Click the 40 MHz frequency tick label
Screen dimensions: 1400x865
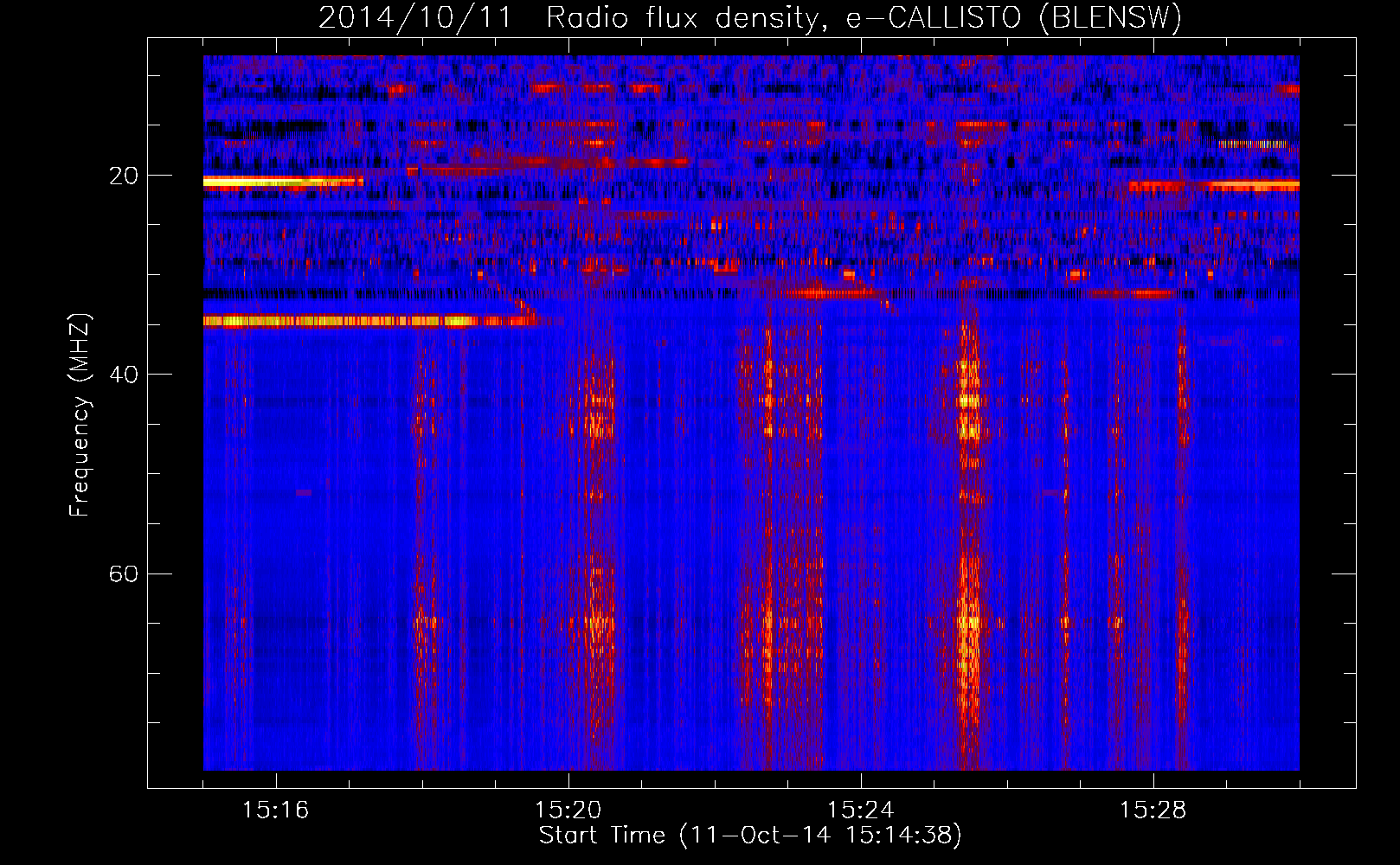124,375
